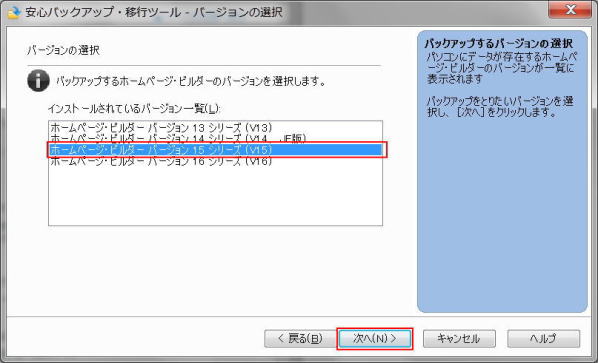Viewport: 598px width, 363px height.
Task: Click the round info icon
Action: (x=38, y=80)
